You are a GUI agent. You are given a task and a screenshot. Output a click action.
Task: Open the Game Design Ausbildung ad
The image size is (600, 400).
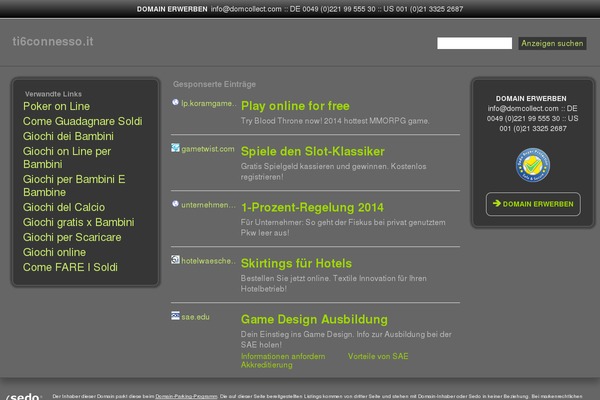[314, 319]
